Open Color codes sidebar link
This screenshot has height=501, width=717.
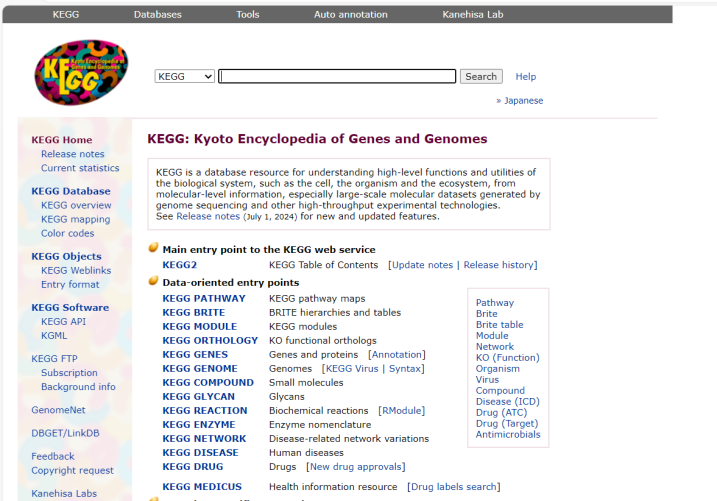[x=68, y=233]
